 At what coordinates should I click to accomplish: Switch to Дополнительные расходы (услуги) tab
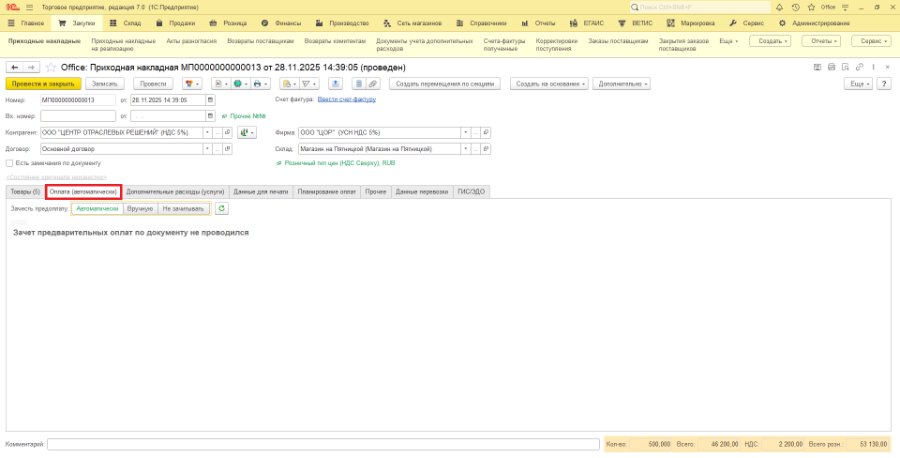click(175, 192)
